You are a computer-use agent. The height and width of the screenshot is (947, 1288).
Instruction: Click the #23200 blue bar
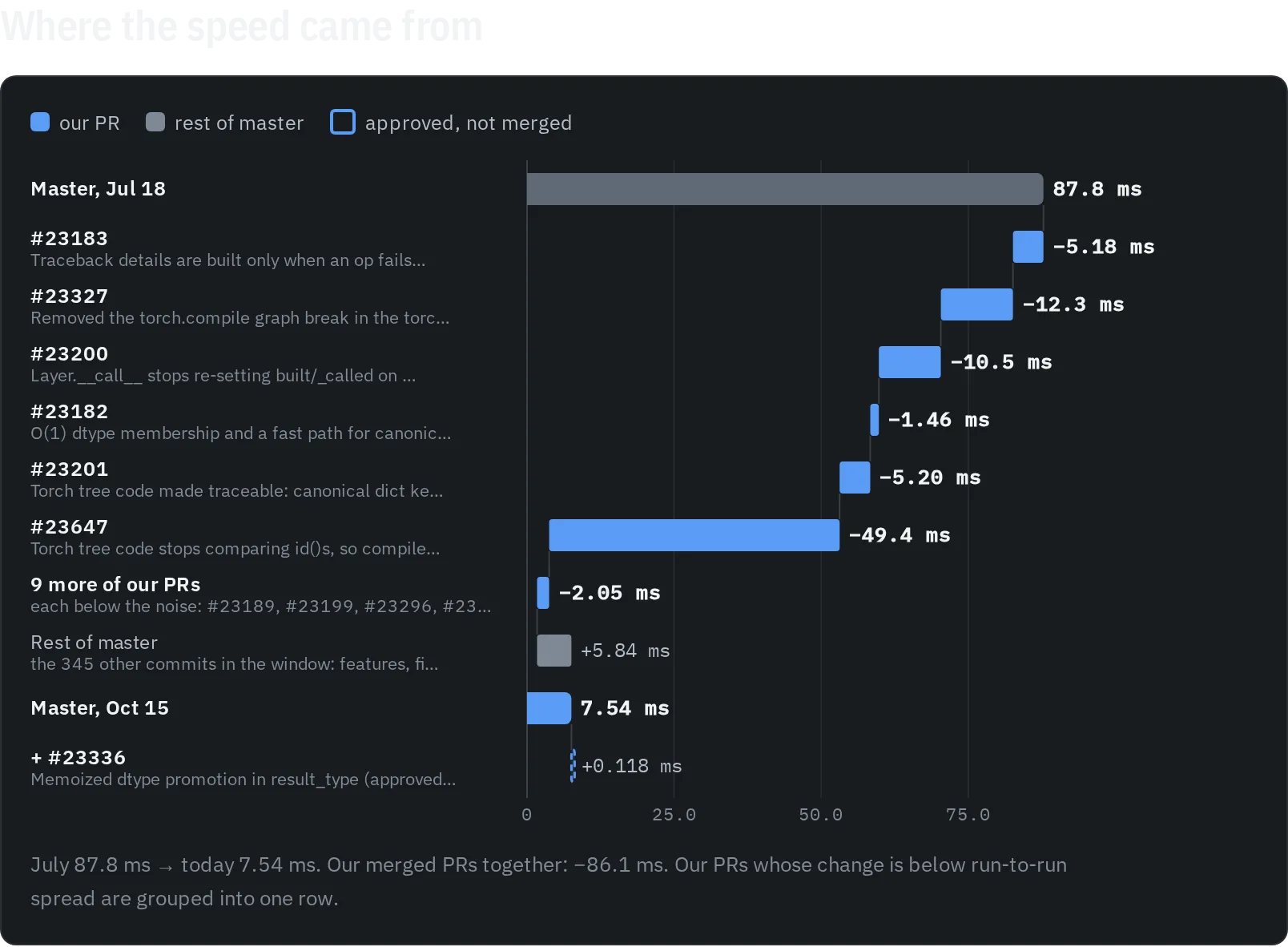(x=909, y=362)
